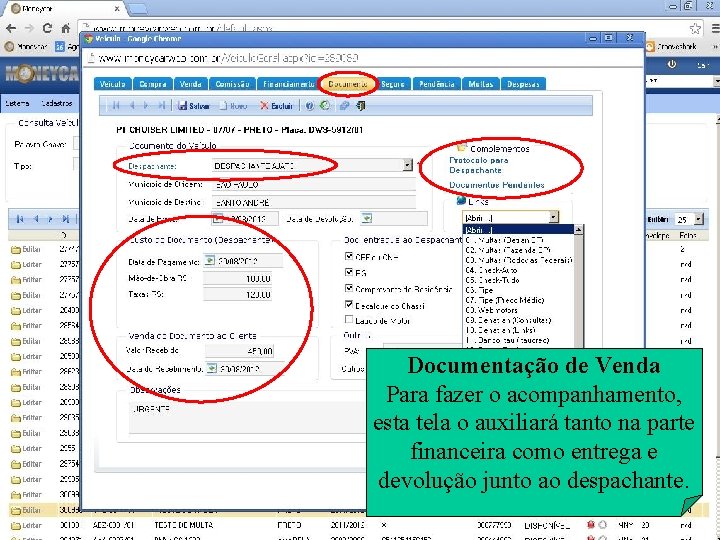Click the Novo blank page icon

coord(223,106)
